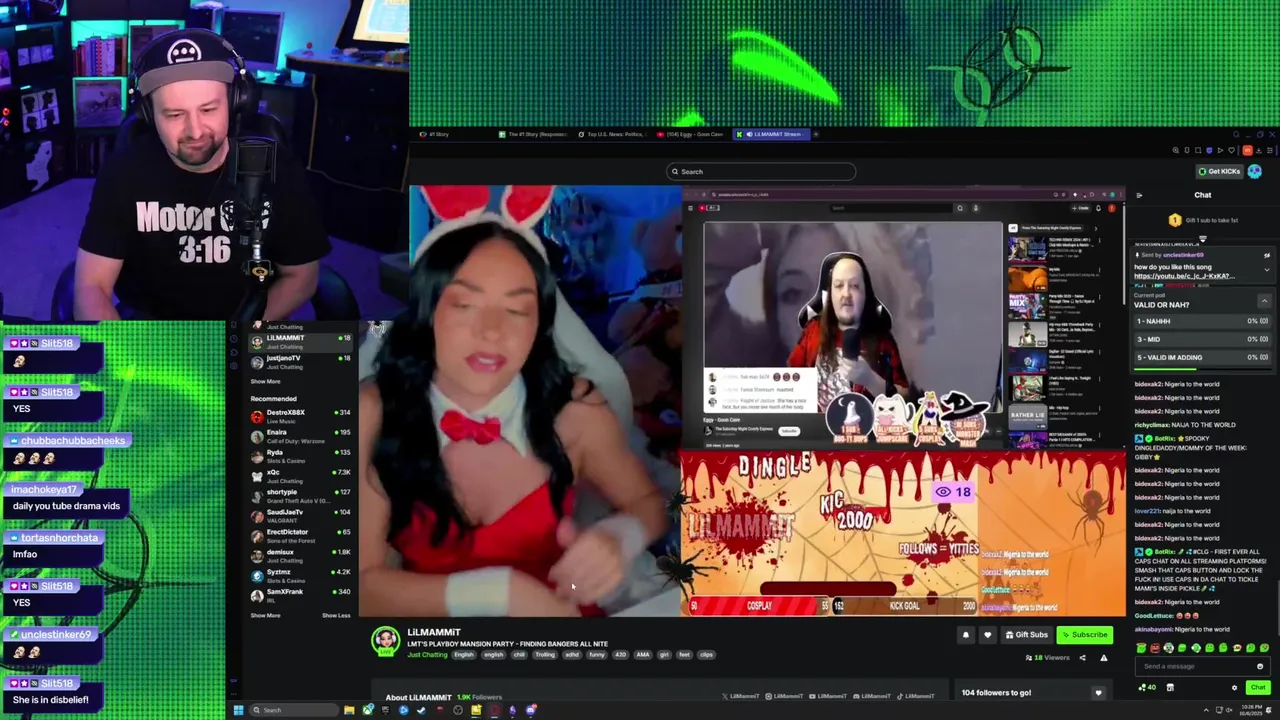Open justjanoTV channel in the sidebar
Viewport: 1280px width, 720px height.
[x=300, y=361]
